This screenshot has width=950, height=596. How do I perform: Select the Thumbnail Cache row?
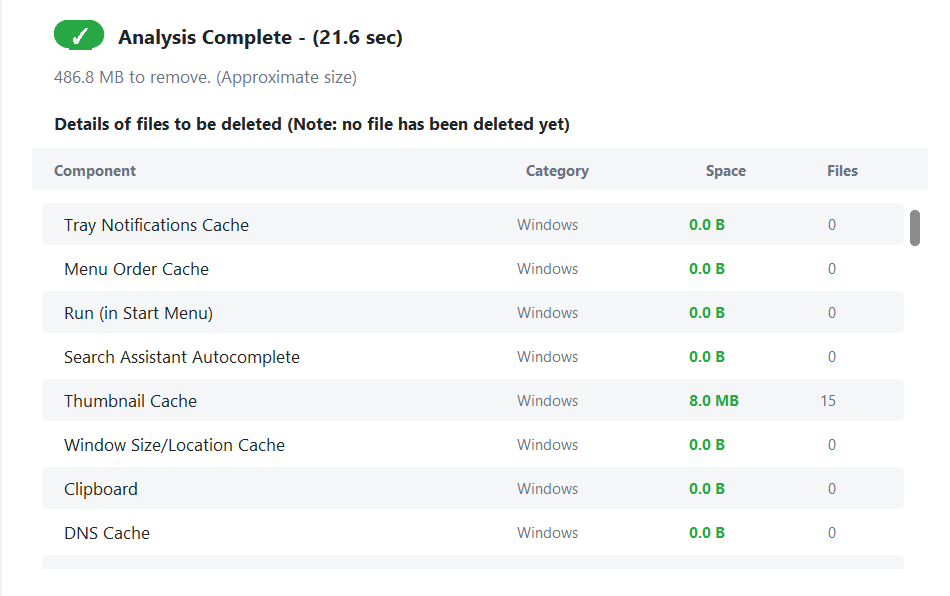(x=473, y=400)
